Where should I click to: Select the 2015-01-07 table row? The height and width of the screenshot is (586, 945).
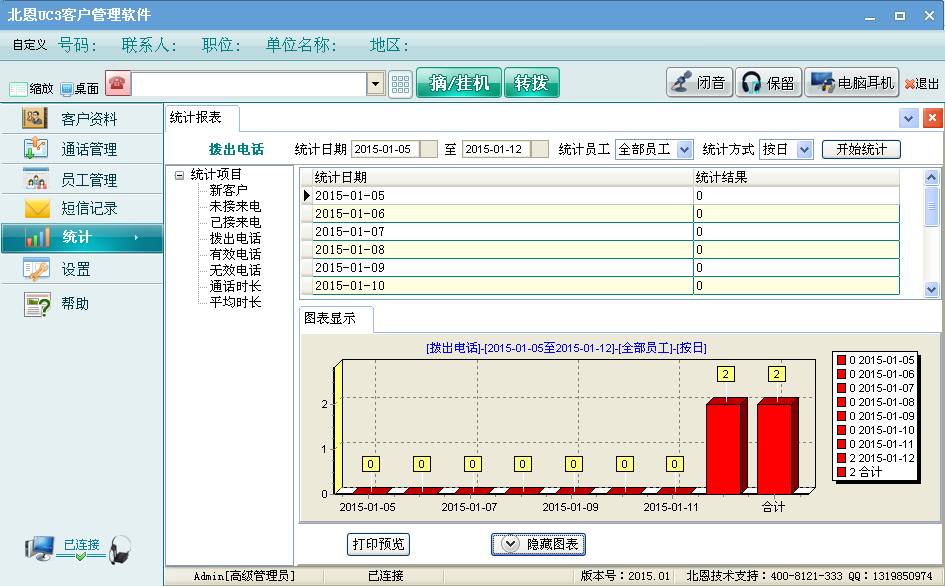point(600,232)
